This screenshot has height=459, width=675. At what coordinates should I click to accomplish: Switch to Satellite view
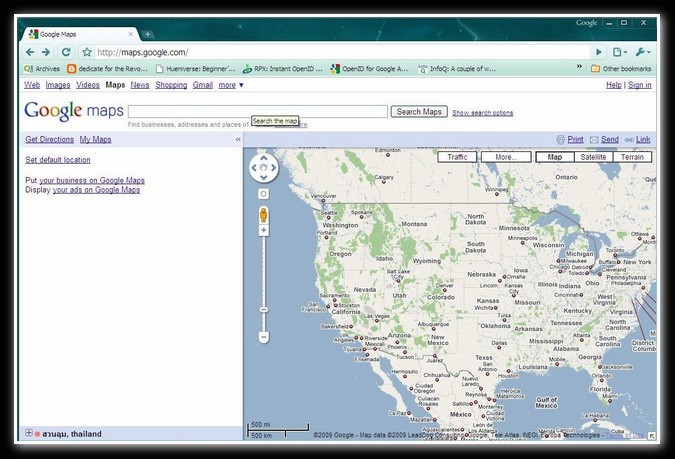coord(593,157)
